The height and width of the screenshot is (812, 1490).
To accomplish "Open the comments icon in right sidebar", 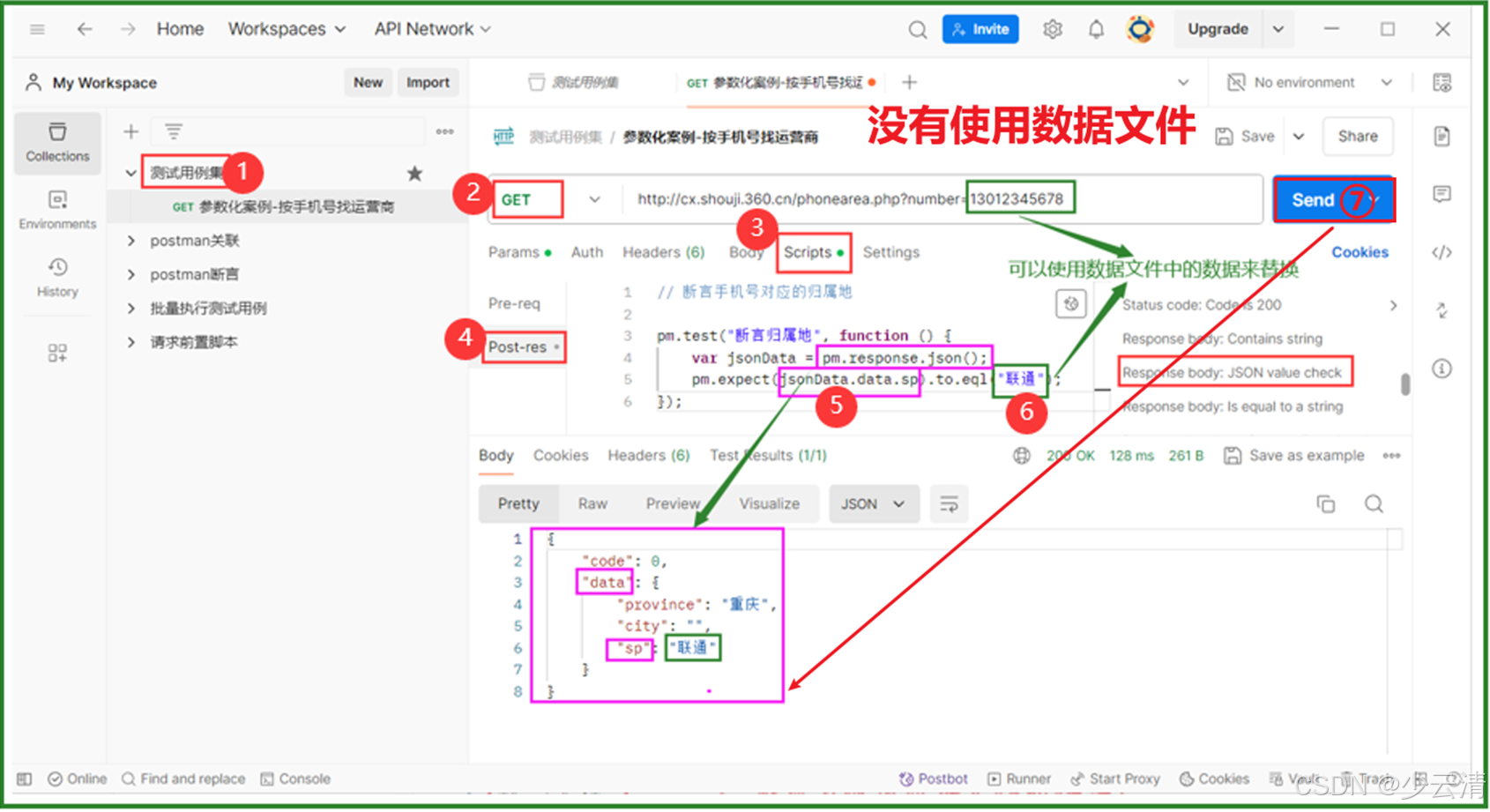I will [1442, 194].
